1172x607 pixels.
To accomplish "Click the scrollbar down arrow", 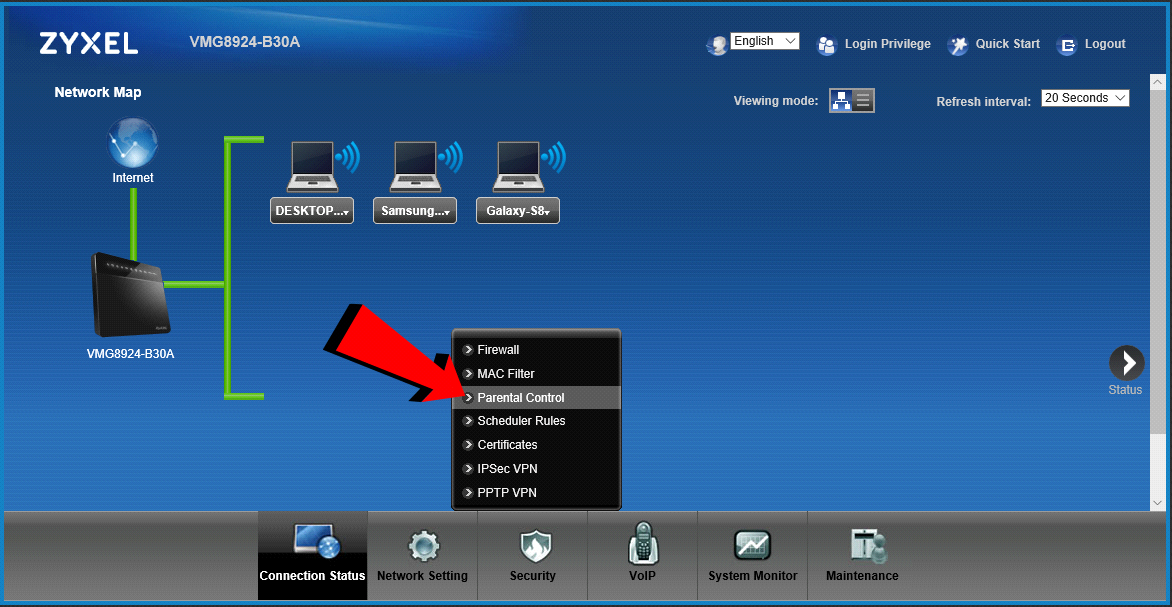I will (1158, 503).
